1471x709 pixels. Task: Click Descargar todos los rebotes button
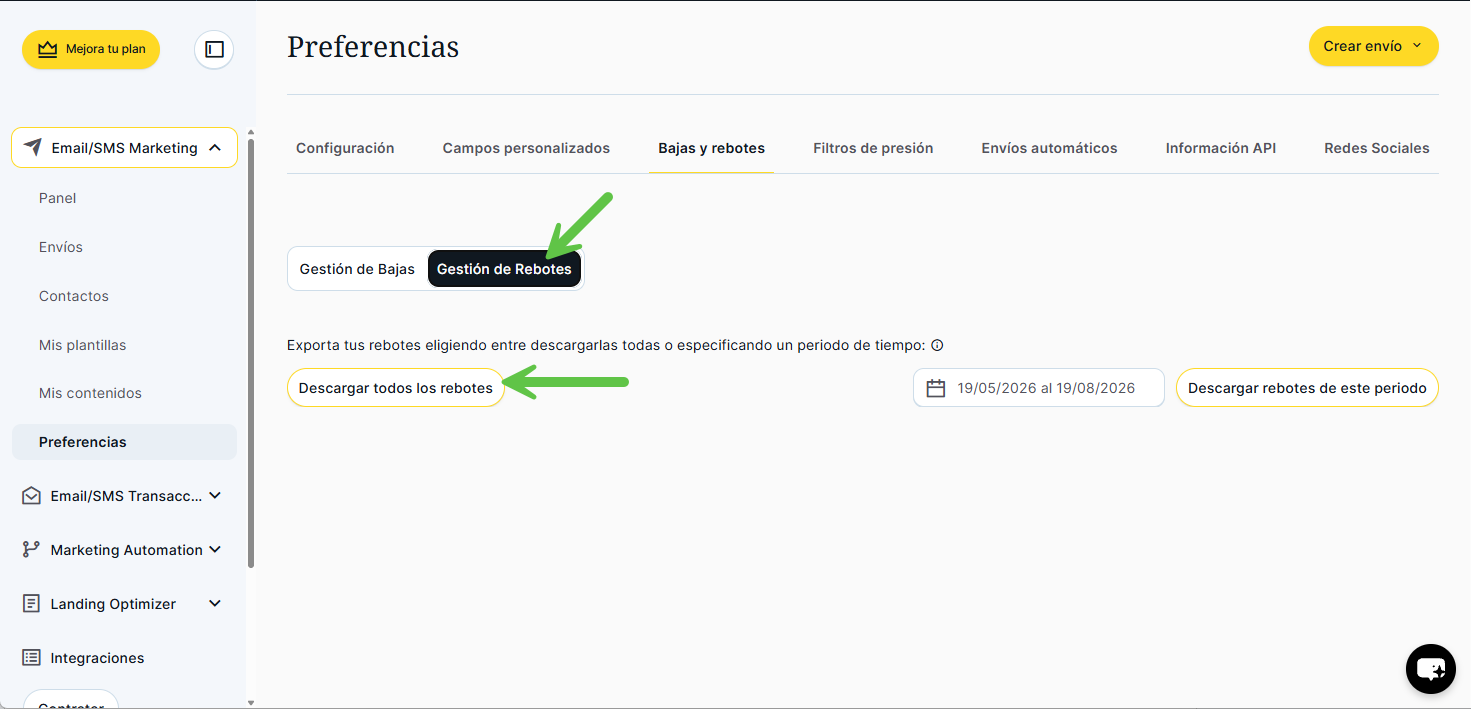pos(396,388)
